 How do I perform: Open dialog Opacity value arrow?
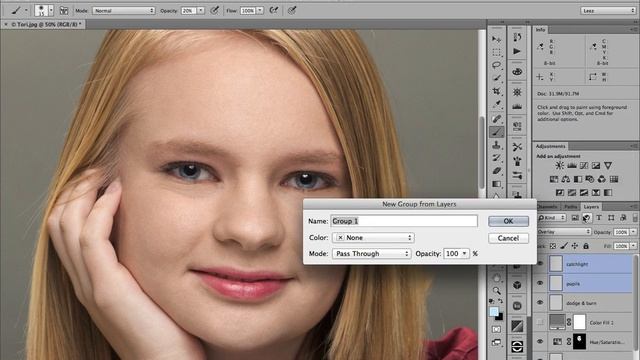coord(464,253)
